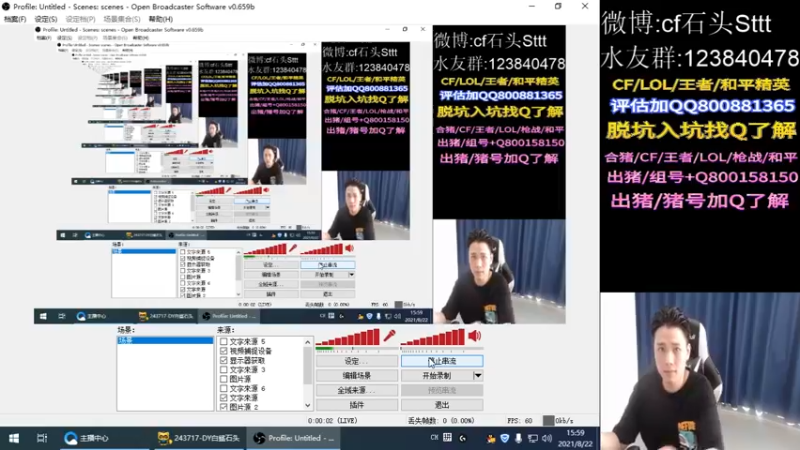
Task: Open the blue shield security tray icon
Action: 505,438
